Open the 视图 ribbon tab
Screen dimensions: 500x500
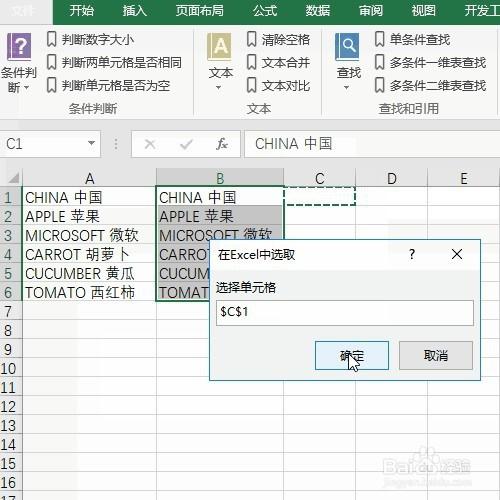[x=423, y=11]
